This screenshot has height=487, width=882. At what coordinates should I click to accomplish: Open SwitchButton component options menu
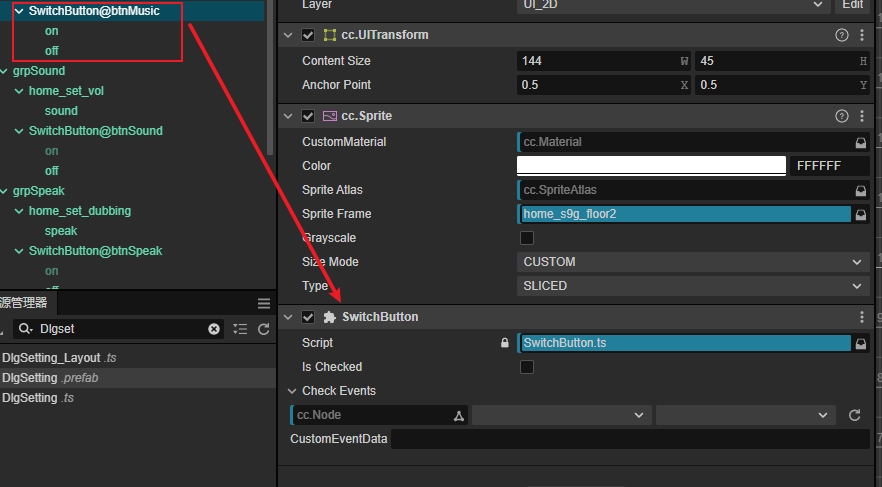click(862, 317)
